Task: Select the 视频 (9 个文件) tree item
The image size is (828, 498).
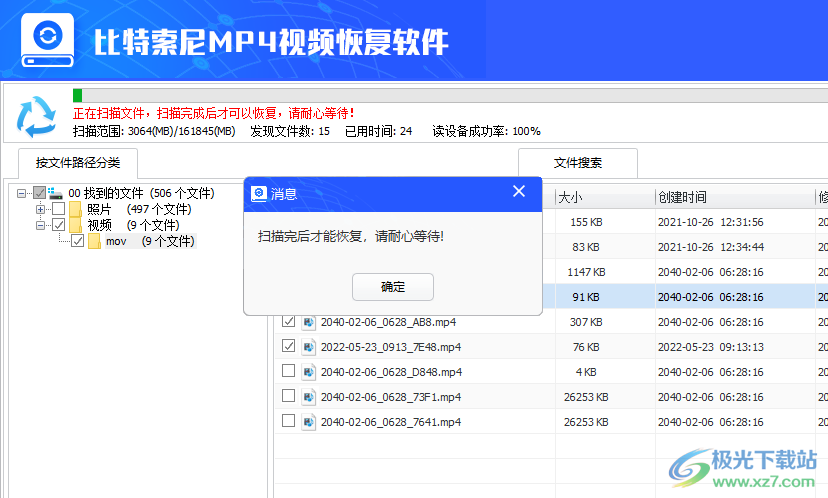Action: (133, 225)
